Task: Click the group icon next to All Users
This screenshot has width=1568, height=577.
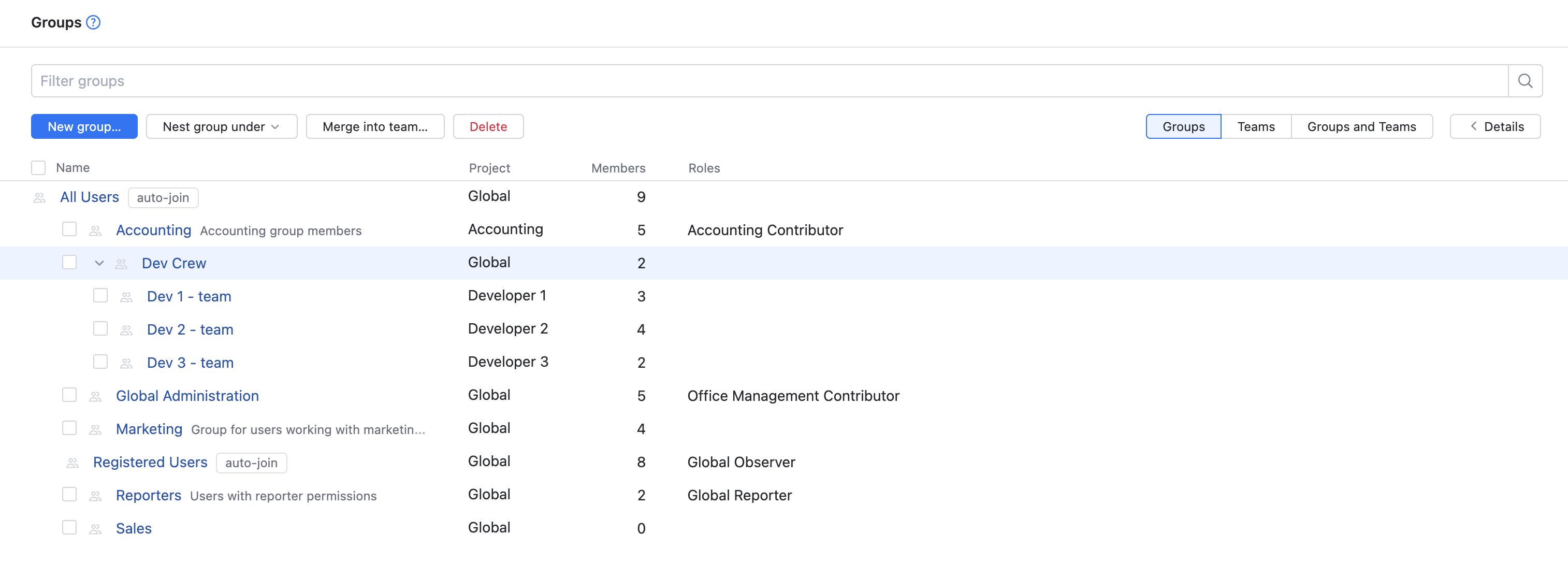Action: coord(39,198)
